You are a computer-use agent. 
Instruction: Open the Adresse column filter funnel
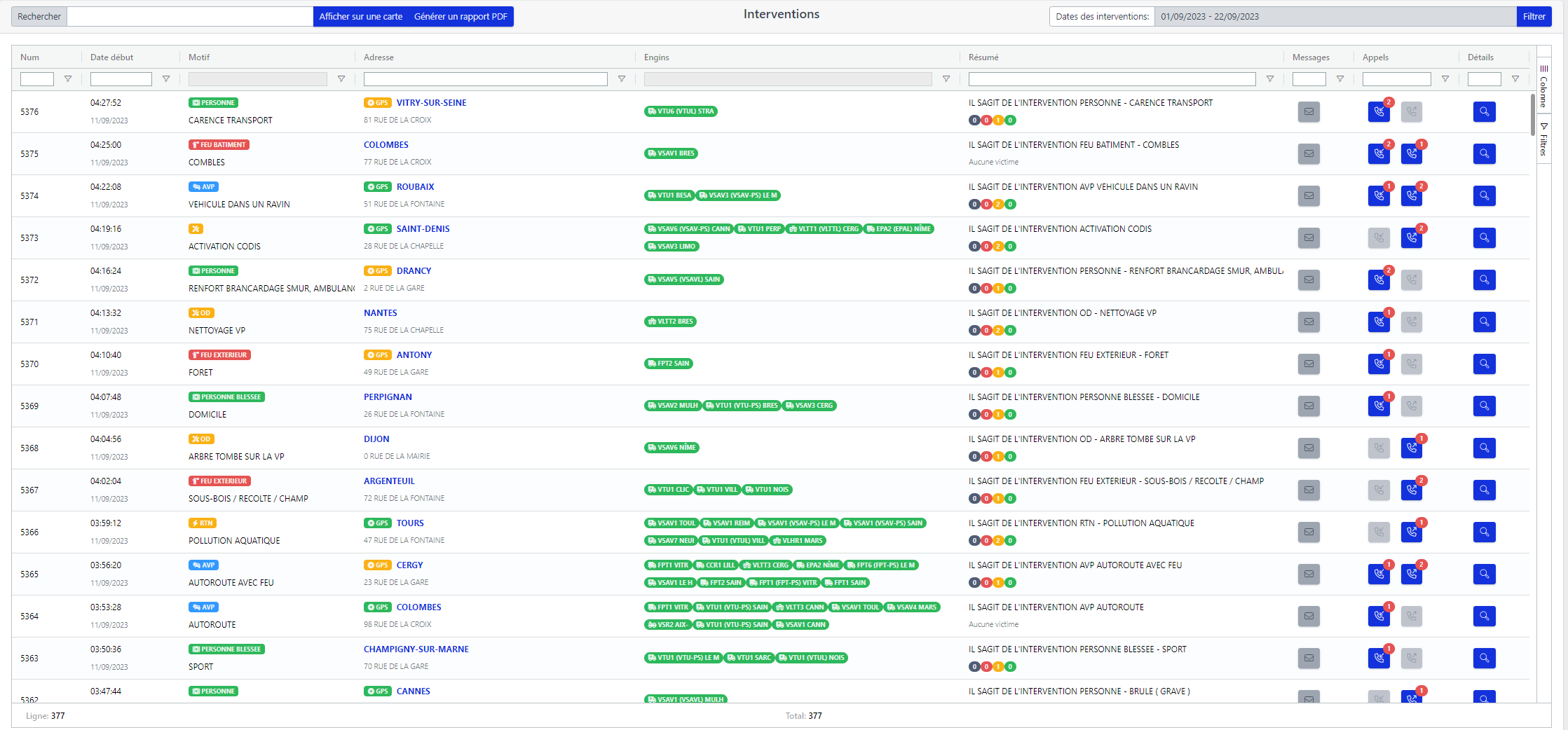pyautogui.click(x=621, y=79)
